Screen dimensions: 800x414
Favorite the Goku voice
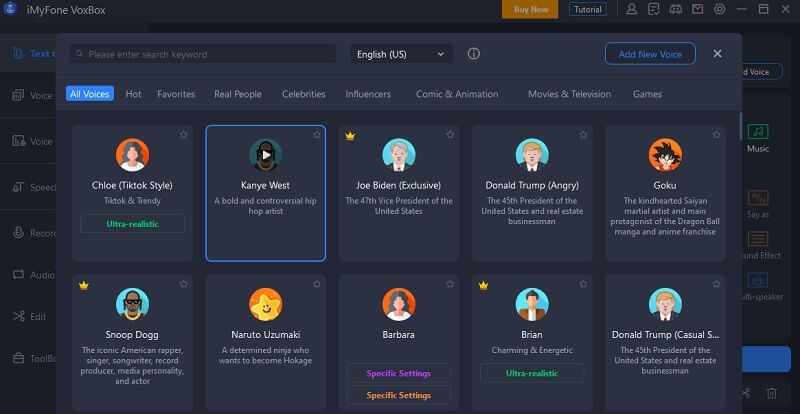coord(716,135)
